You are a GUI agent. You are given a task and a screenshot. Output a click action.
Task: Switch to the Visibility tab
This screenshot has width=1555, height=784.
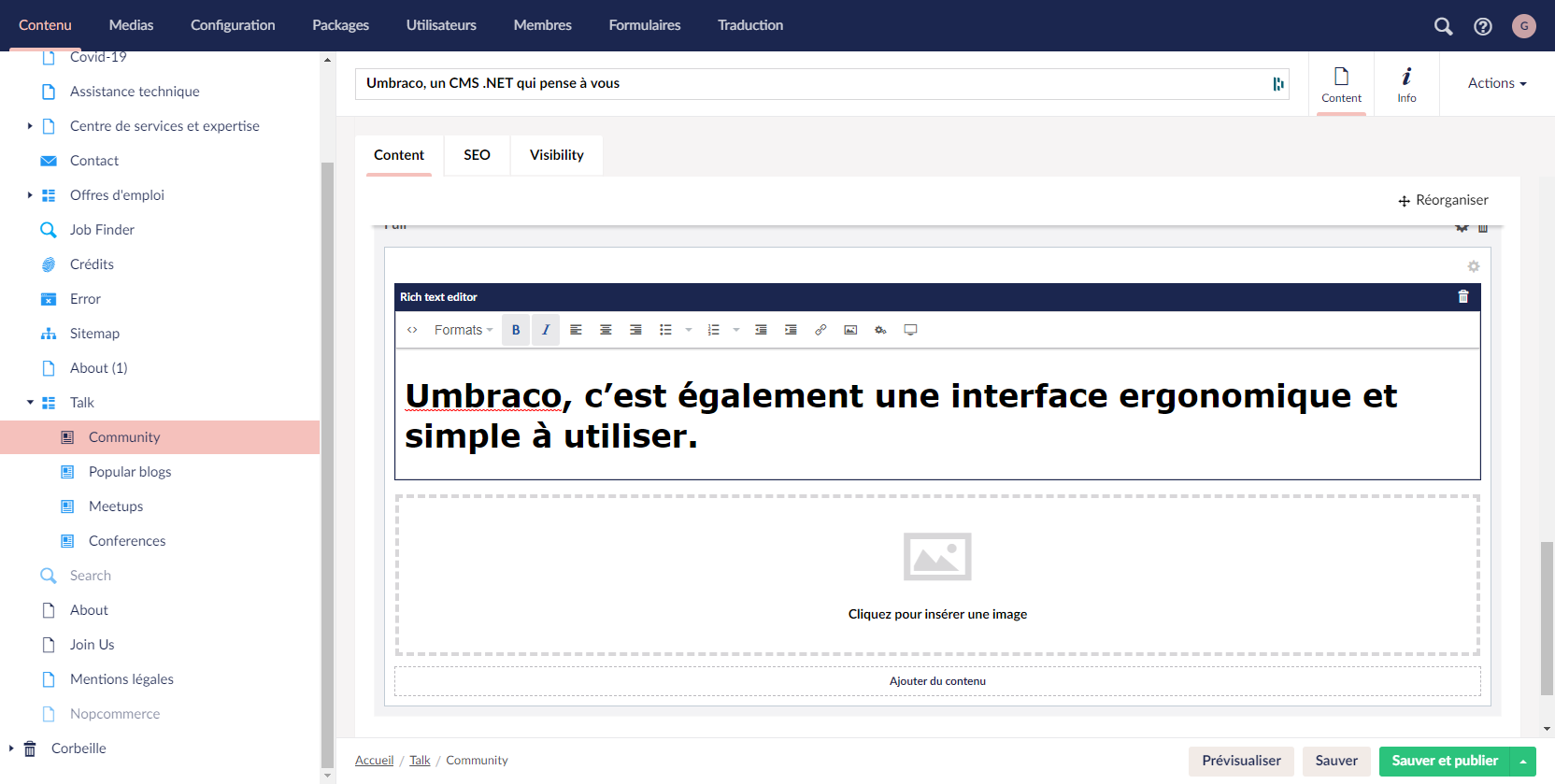pos(557,155)
